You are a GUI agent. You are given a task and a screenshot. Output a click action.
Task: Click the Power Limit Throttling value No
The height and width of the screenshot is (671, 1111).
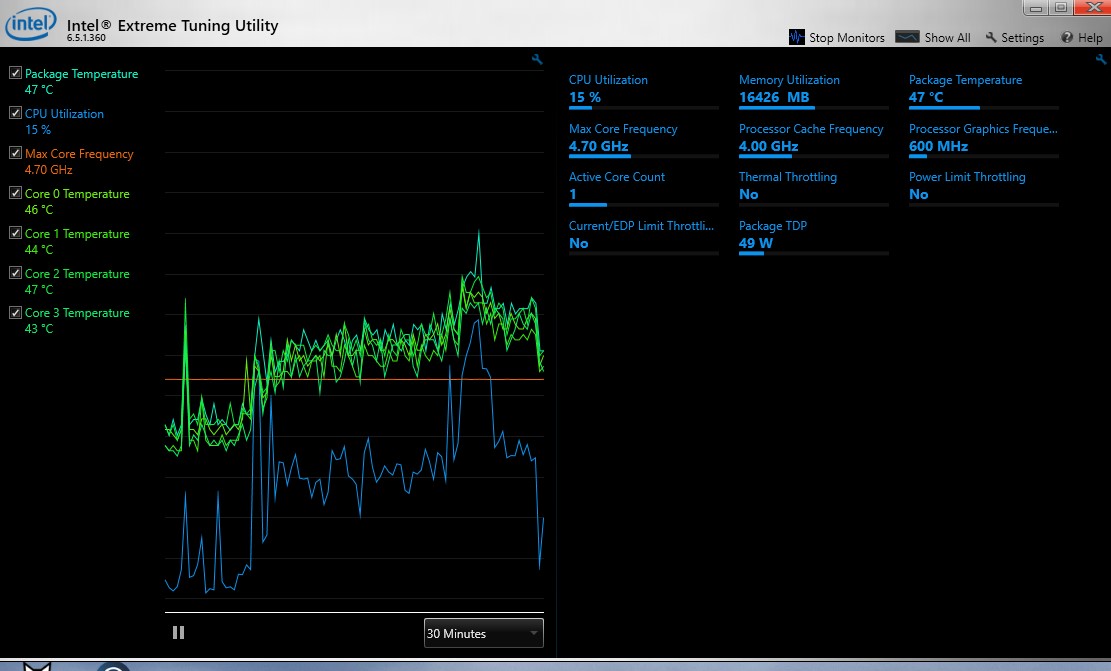(918, 194)
